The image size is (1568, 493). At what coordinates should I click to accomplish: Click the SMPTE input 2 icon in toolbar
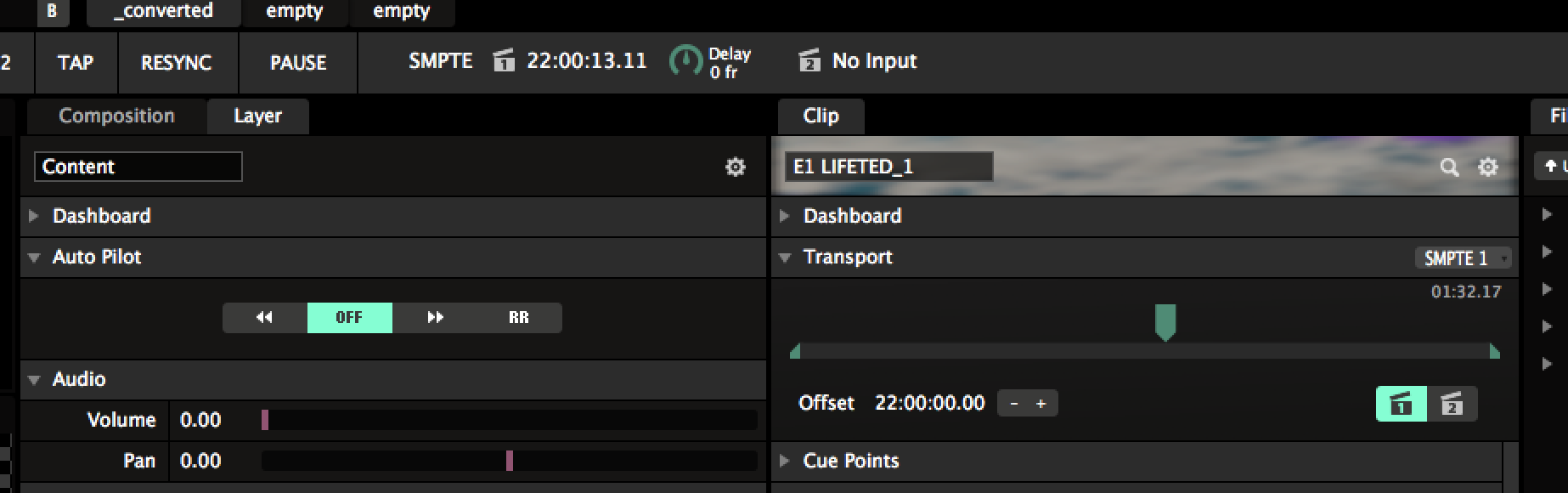pyautogui.click(x=809, y=61)
